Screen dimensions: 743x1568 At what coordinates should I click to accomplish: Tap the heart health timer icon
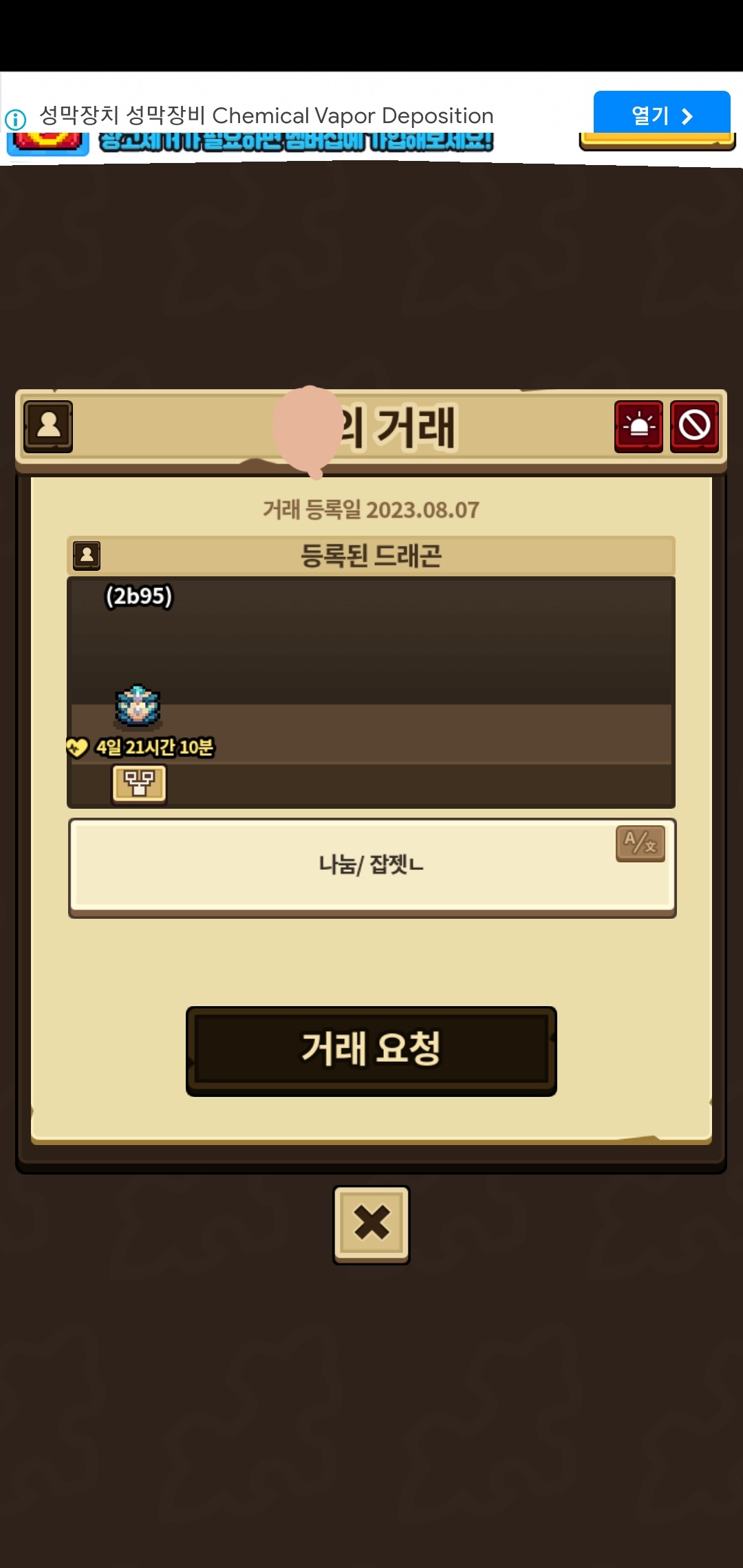click(77, 747)
